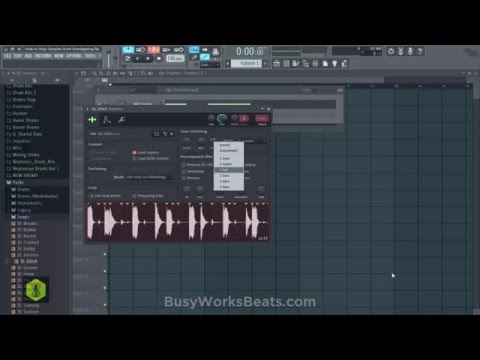Screen dimensions: 480x360
Task: Choose 4 bars from time menu
Action: [x=228, y=187]
